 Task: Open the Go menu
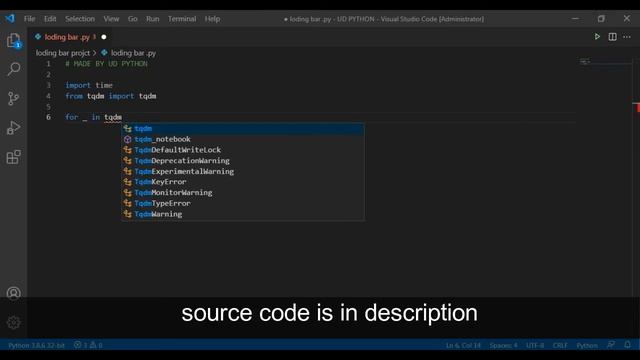click(x=133, y=19)
